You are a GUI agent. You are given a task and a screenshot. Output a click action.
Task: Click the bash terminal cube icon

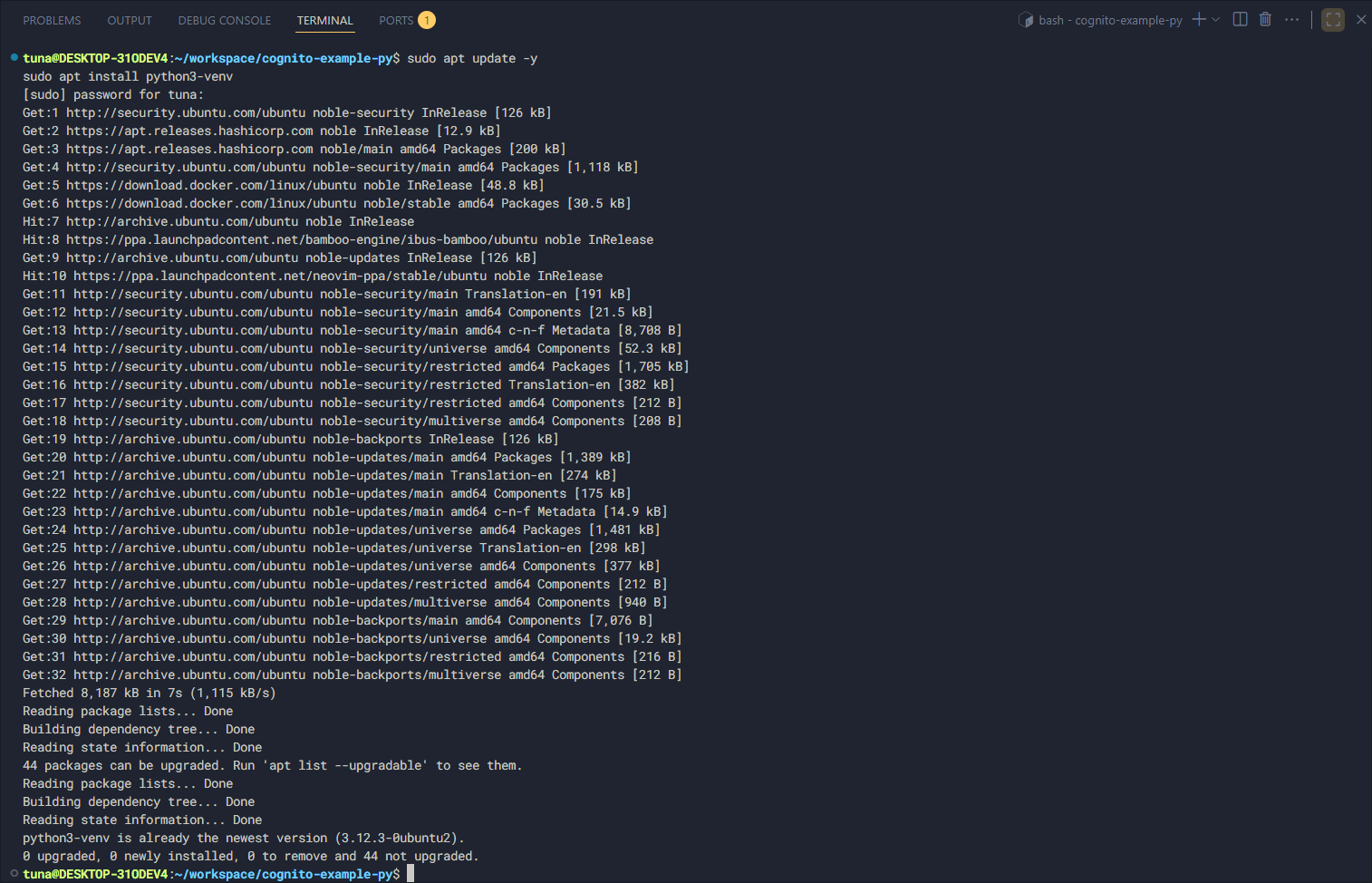(x=1026, y=20)
